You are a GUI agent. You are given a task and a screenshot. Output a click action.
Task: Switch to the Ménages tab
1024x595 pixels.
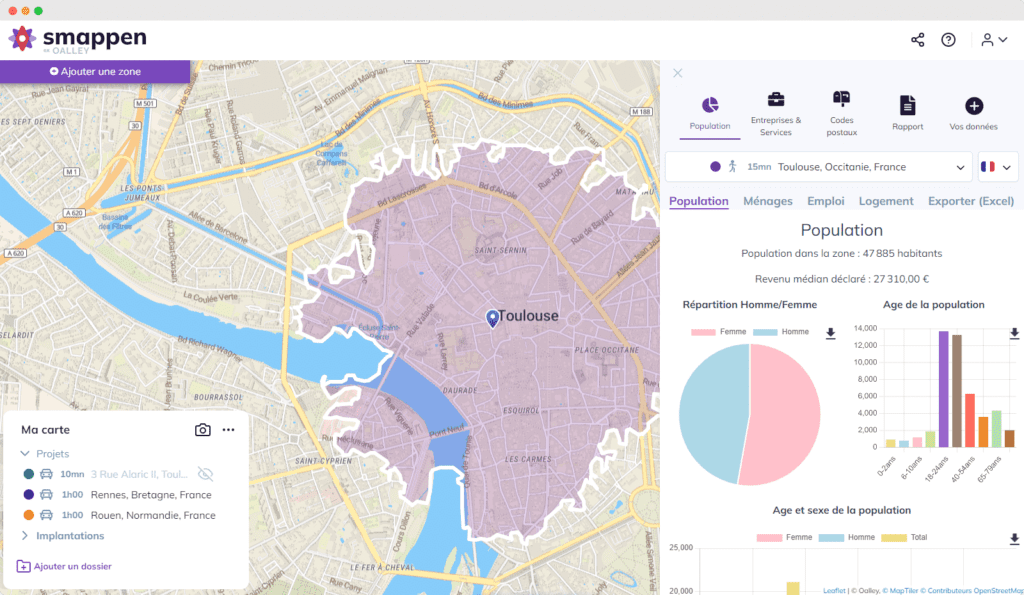pyautogui.click(x=767, y=201)
